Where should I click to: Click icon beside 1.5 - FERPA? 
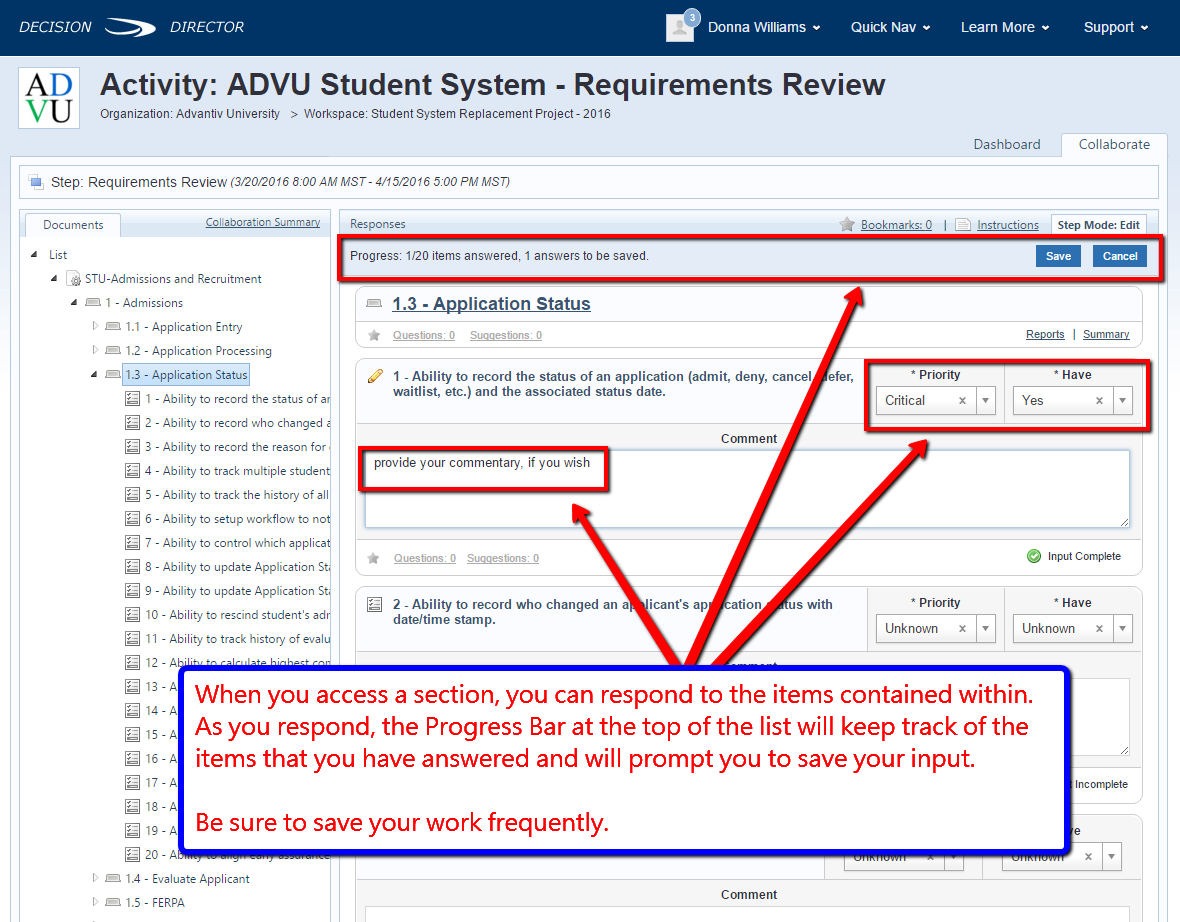point(113,902)
